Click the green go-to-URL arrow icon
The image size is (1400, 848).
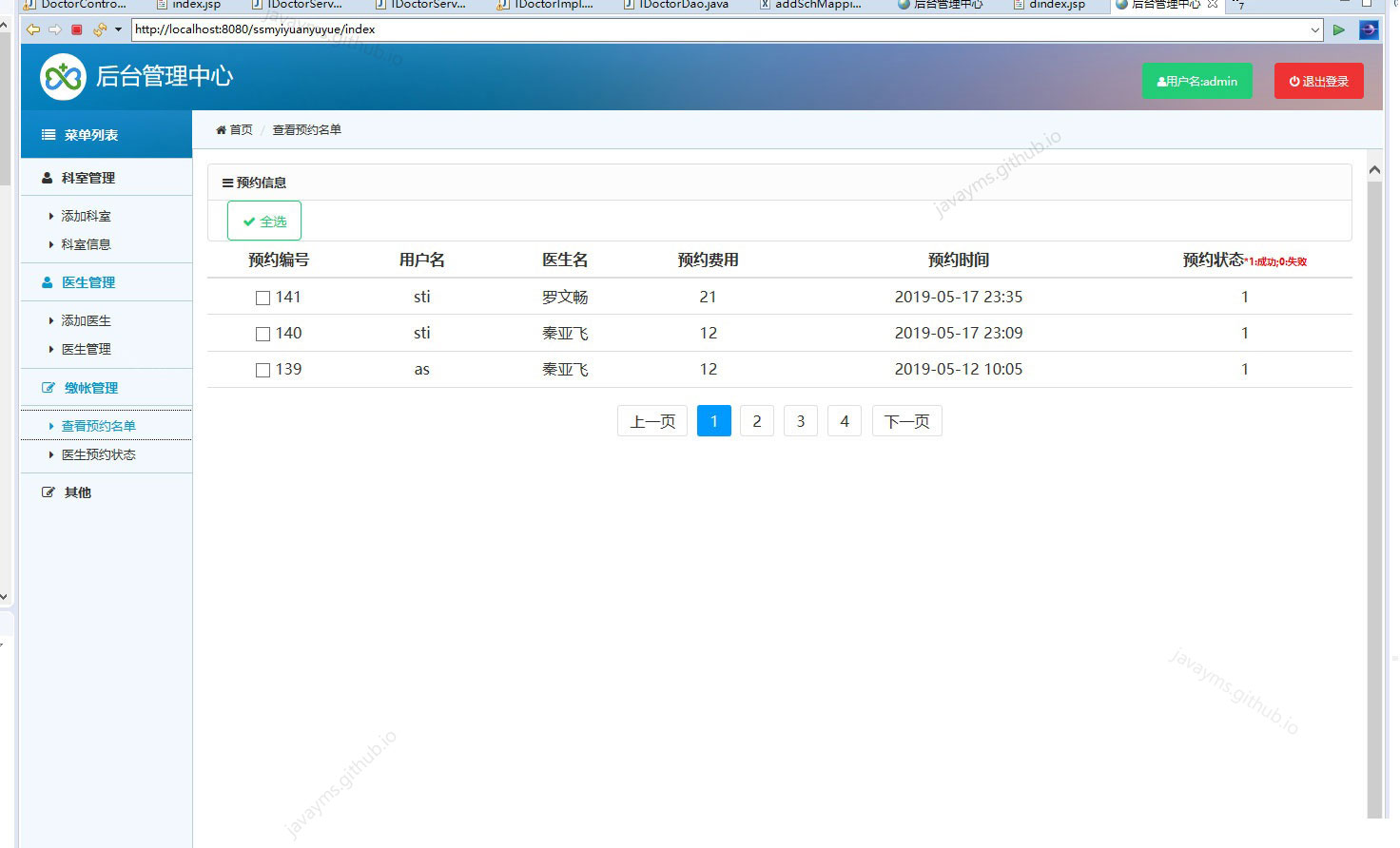click(x=1339, y=29)
